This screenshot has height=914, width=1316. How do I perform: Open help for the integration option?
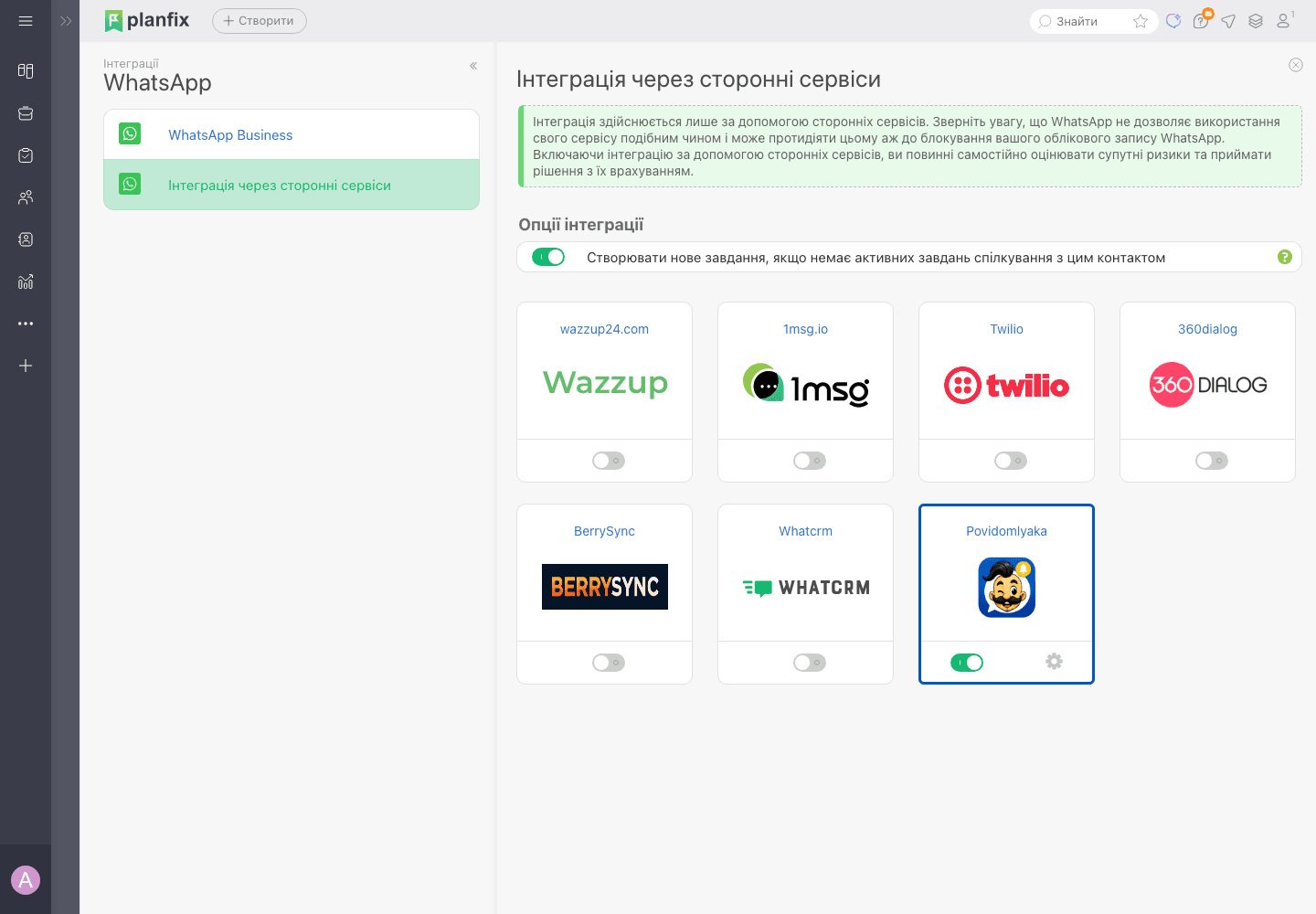(1285, 257)
